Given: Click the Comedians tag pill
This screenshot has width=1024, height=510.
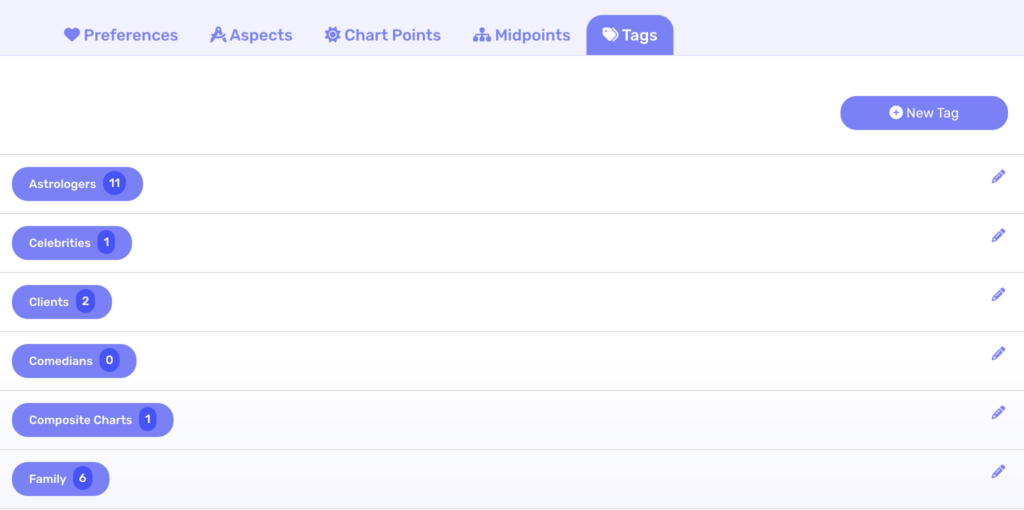Looking at the screenshot, I should (61, 361).
